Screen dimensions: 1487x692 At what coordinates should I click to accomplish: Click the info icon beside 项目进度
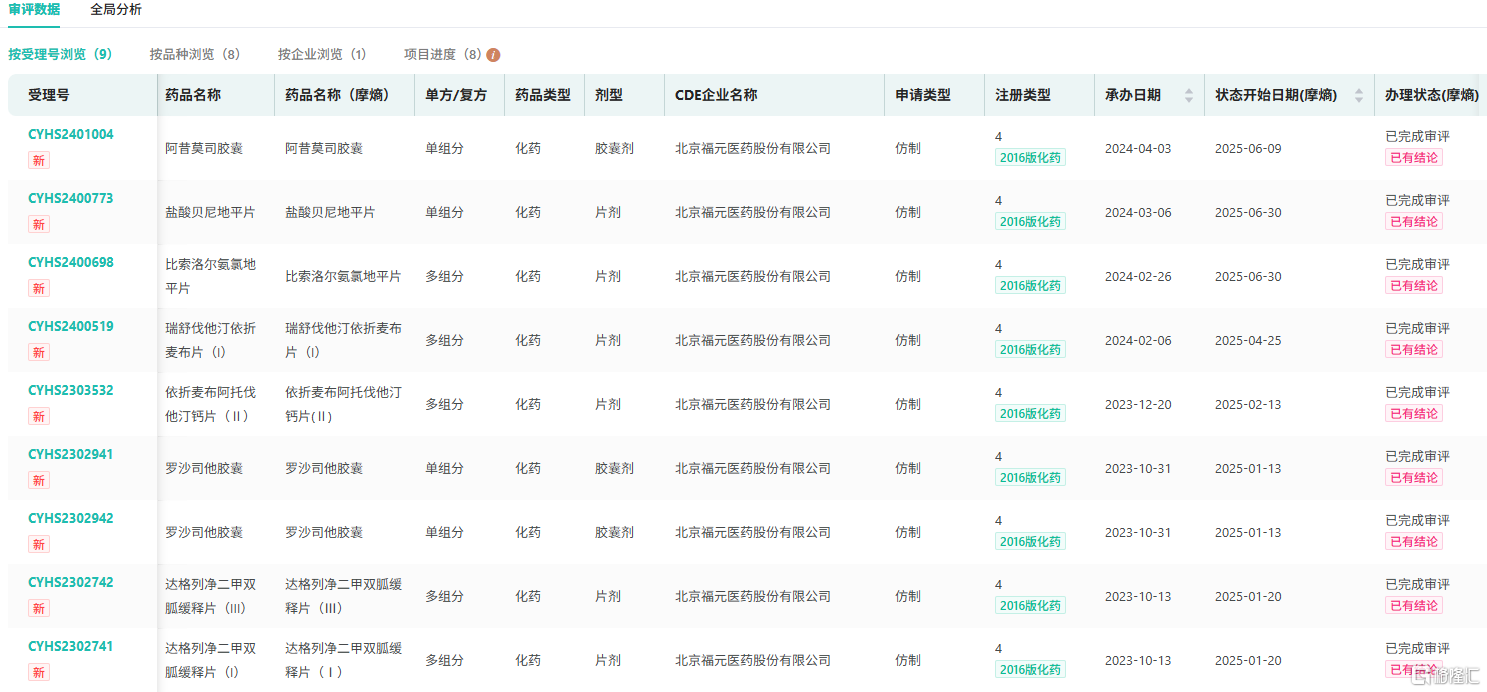[x=493, y=55]
